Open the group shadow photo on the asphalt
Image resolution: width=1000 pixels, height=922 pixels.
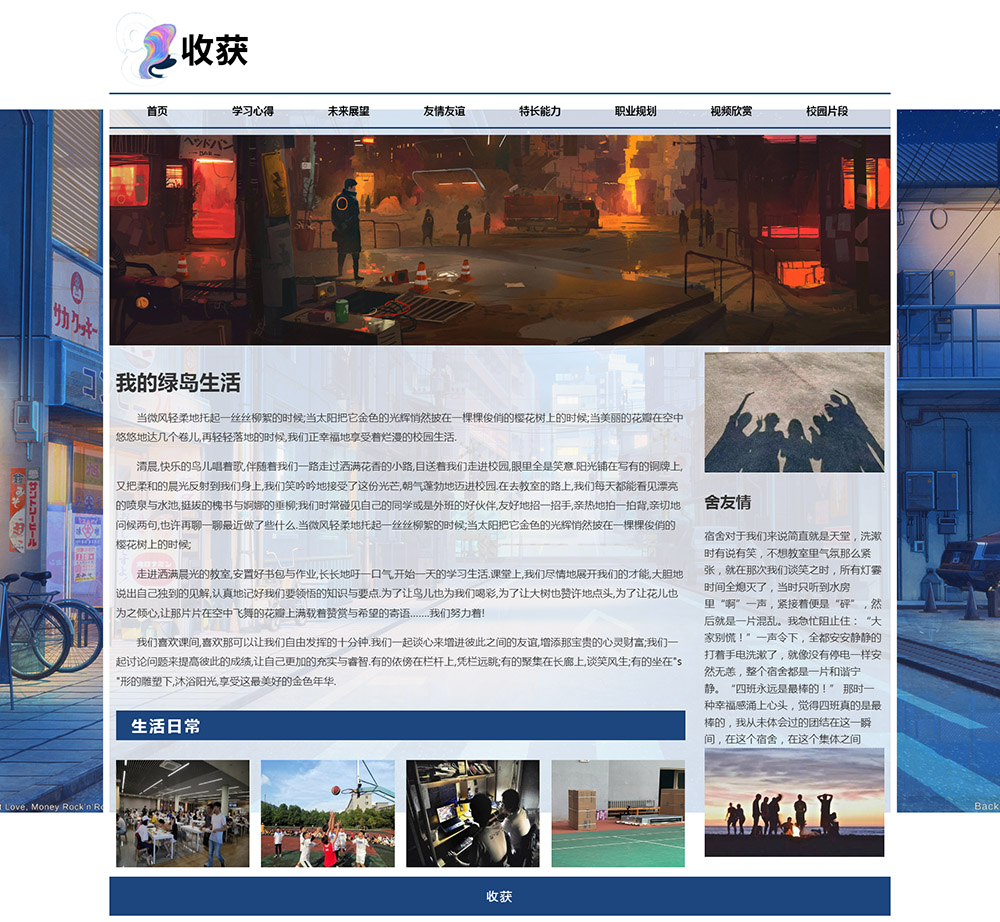[794, 412]
